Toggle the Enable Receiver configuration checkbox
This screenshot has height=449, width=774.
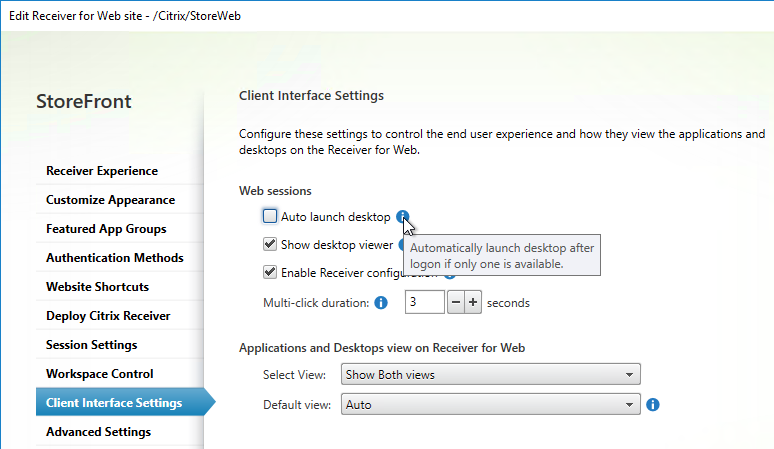pos(270,272)
